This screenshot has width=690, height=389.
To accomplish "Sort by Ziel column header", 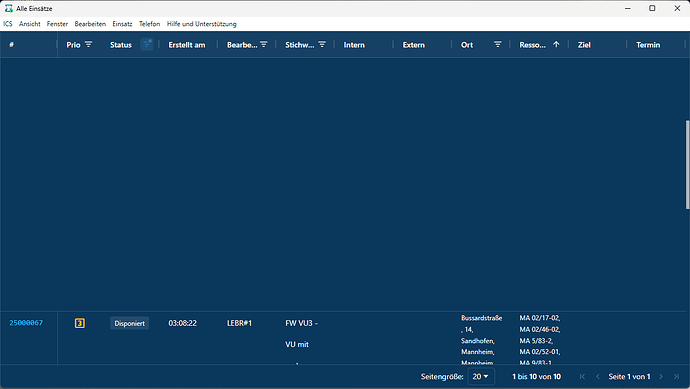I will pyautogui.click(x=584, y=45).
